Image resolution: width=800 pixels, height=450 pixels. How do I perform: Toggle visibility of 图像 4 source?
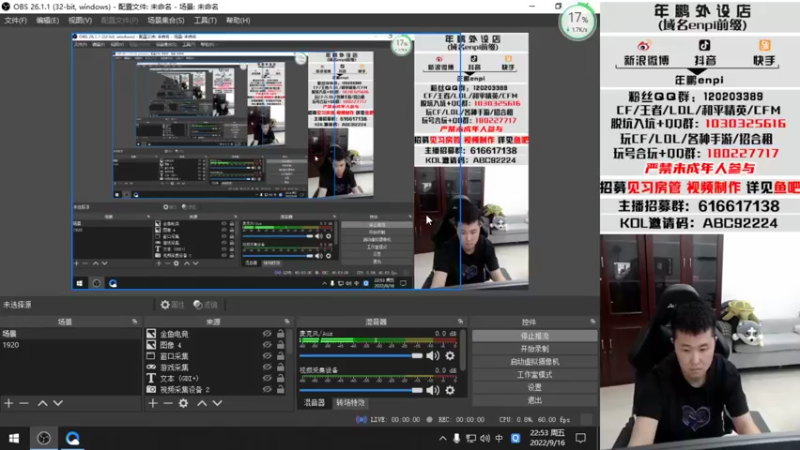pyautogui.click(x=267, y=345)
